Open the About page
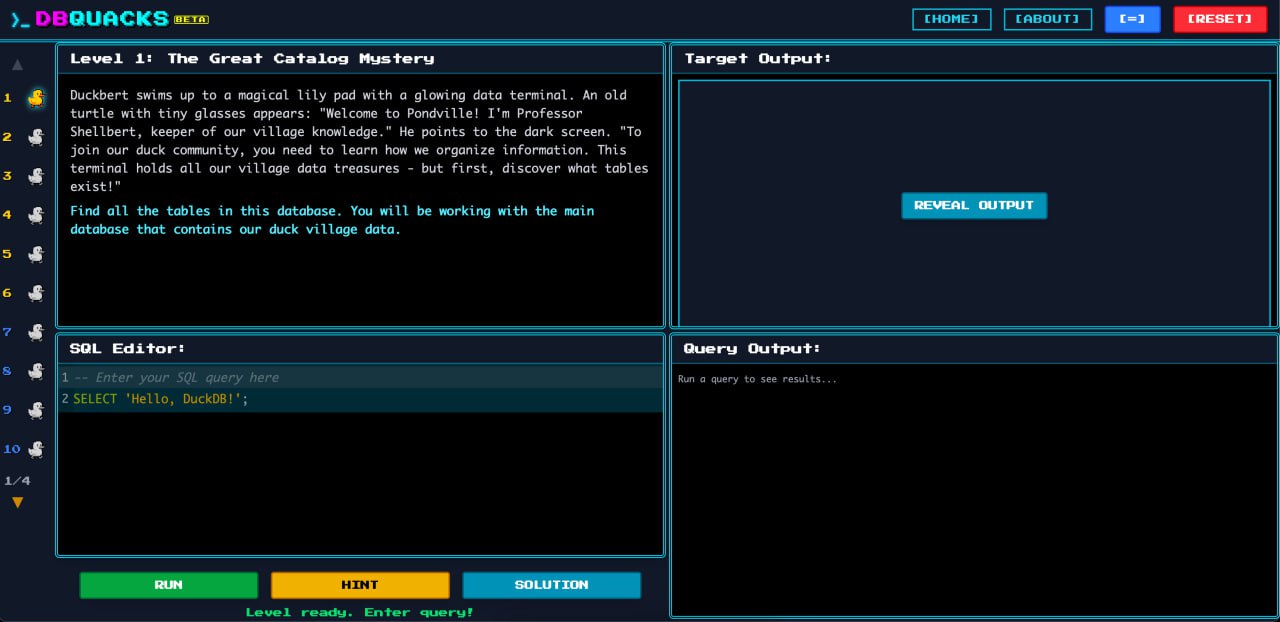 pyautogui.click(x=1047, y=19)
